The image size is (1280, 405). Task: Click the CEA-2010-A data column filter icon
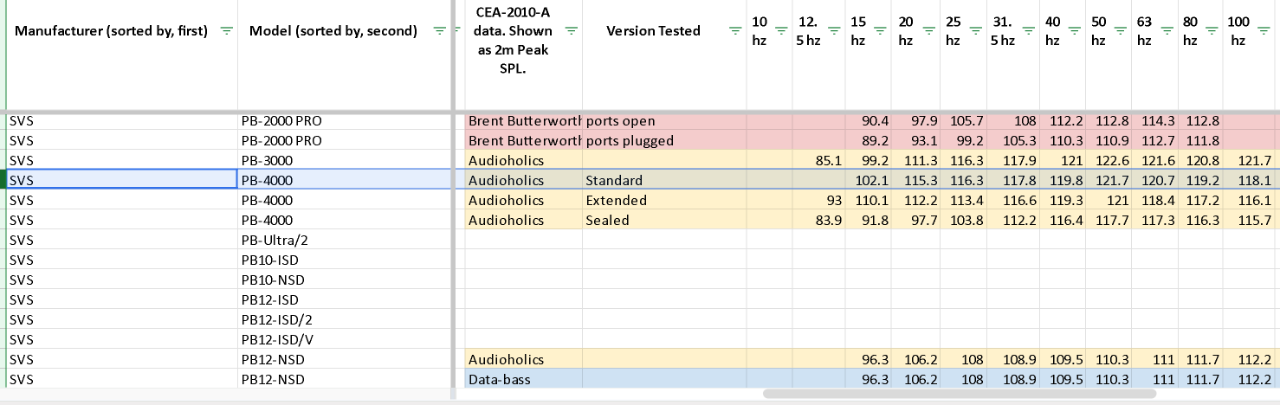click(571, 31)
